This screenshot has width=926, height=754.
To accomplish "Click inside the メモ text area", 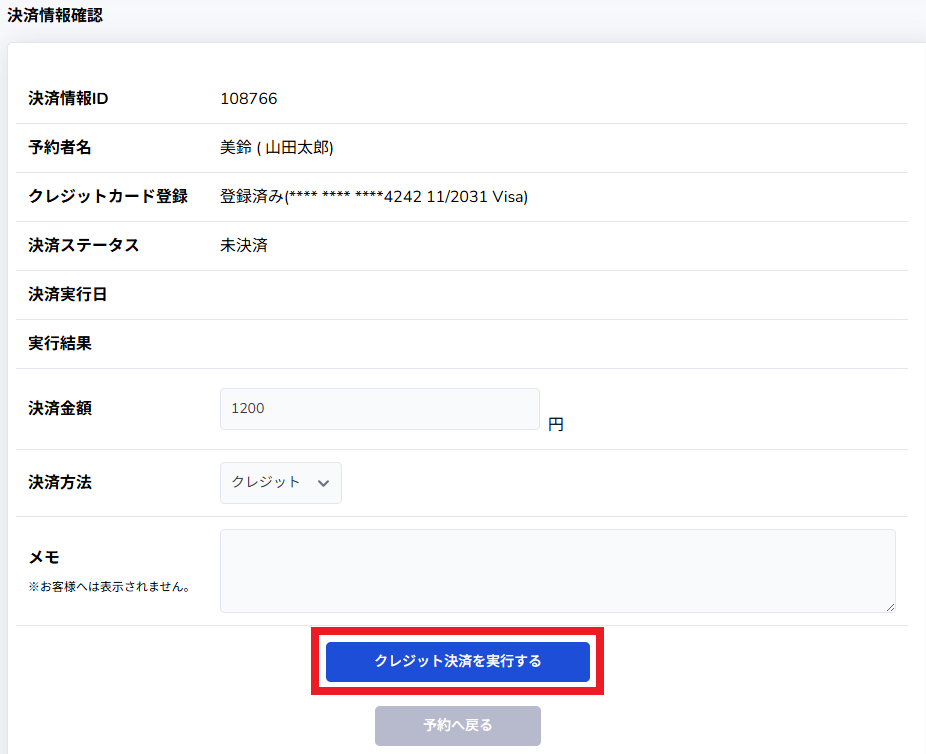I will (x=556, y=570).
